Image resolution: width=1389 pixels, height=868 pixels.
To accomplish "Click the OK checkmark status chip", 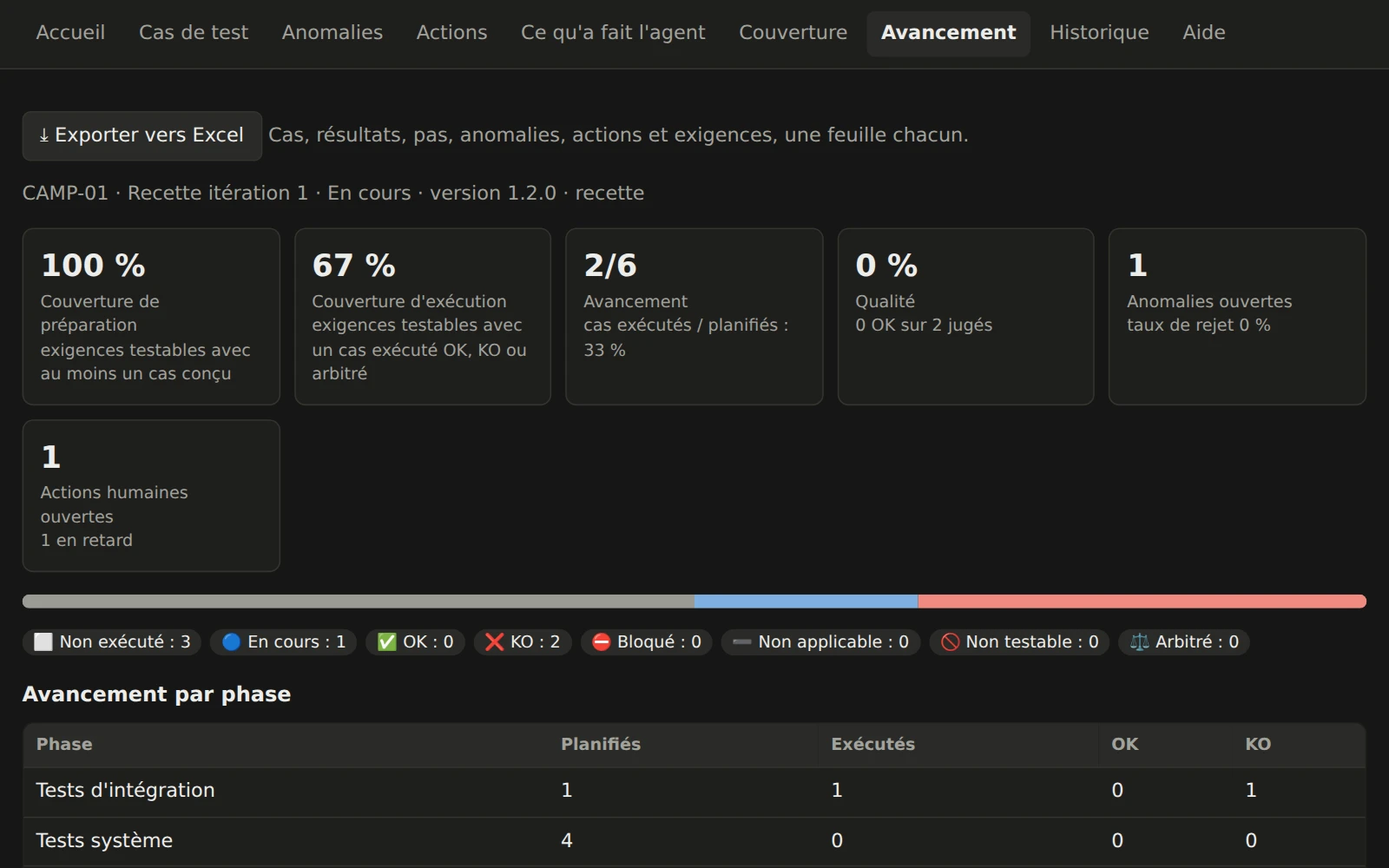I will click(415, 642).
